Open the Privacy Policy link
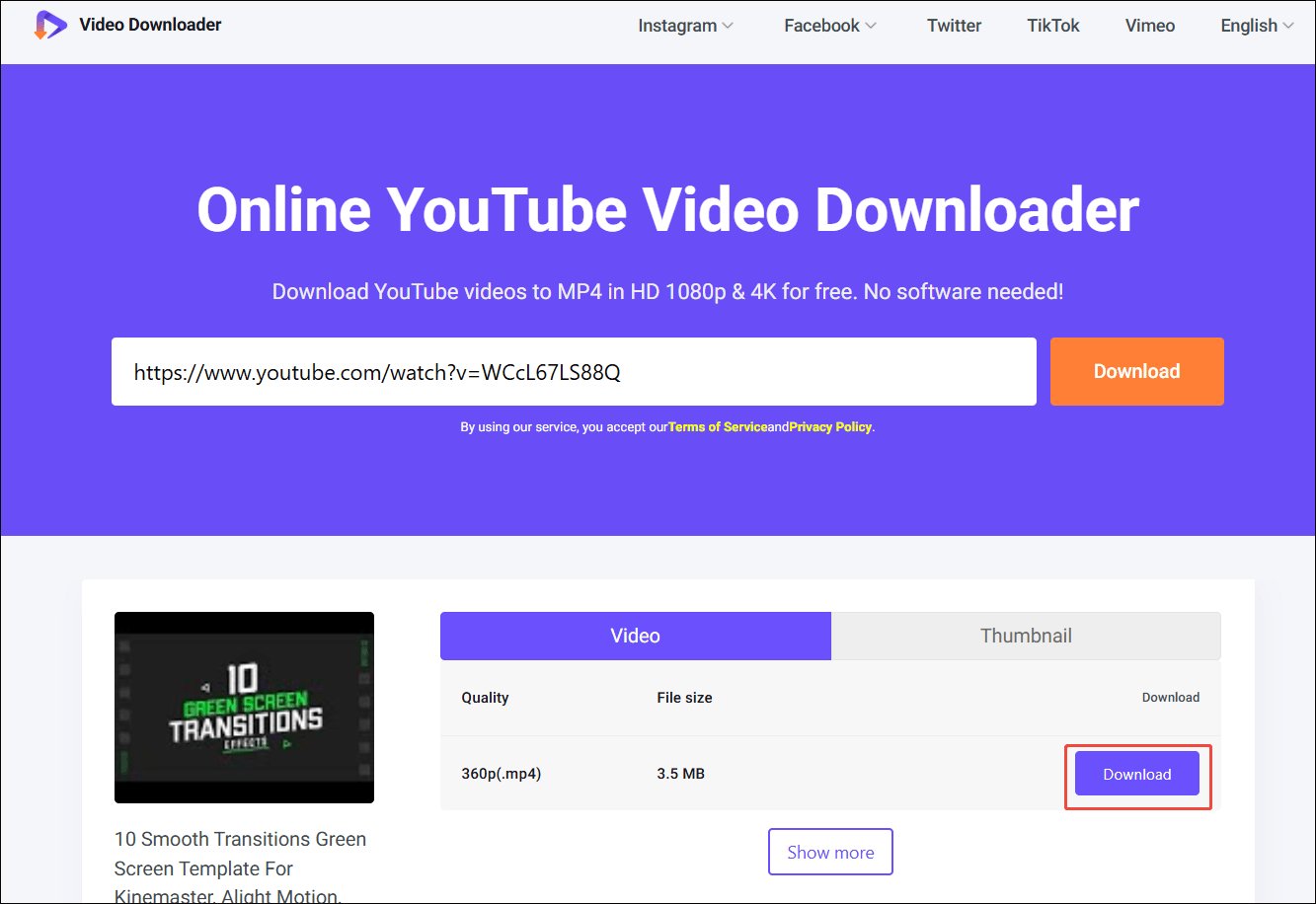Image resolution: width=1316 pixels, height=904 pixels. tap(830, 427)
